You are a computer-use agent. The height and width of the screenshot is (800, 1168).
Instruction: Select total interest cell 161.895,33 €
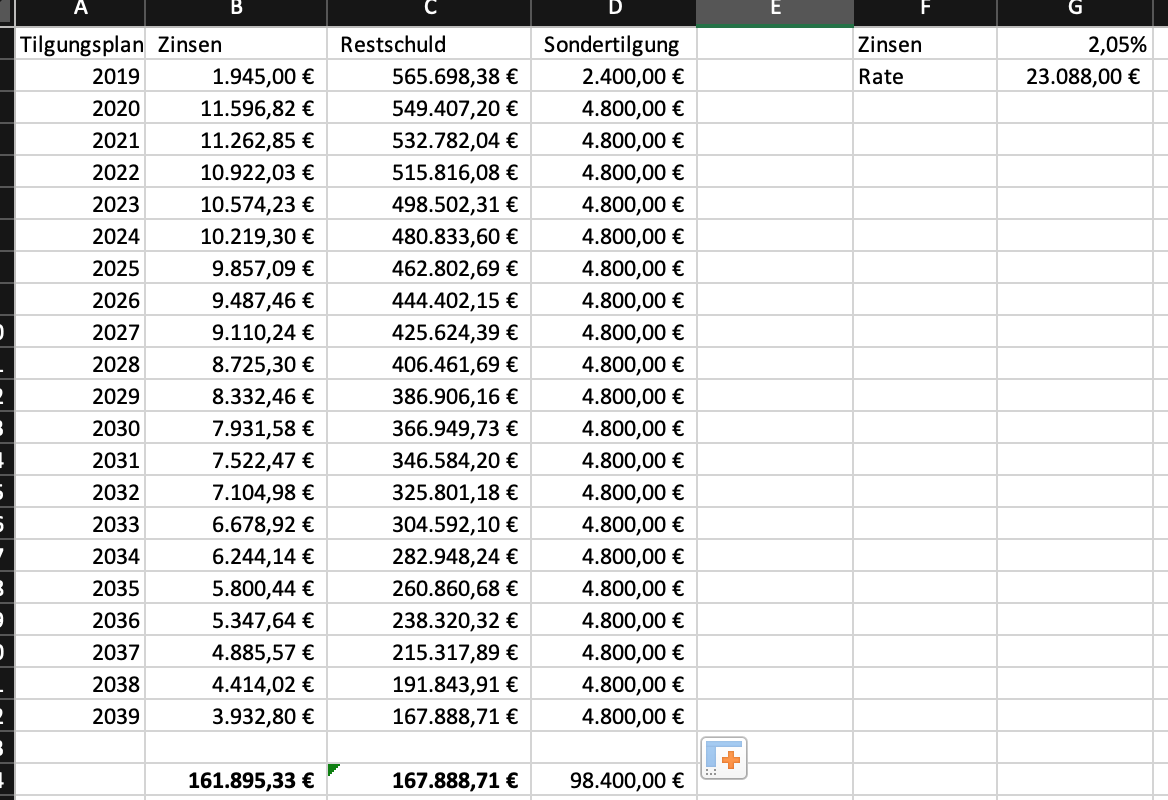(236, 780)
